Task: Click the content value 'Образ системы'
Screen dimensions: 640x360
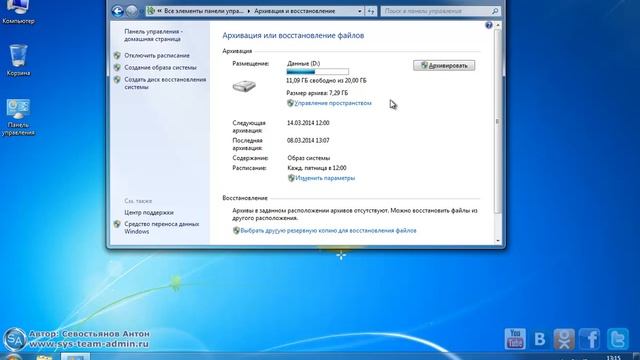Action: point(309,158)
